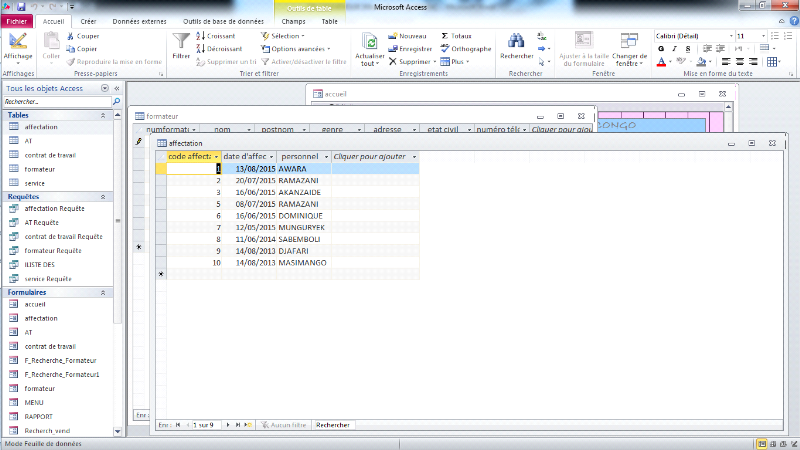Save the record with Enregistrer
This screenshot has width=800, height=450.
[410, 49]
